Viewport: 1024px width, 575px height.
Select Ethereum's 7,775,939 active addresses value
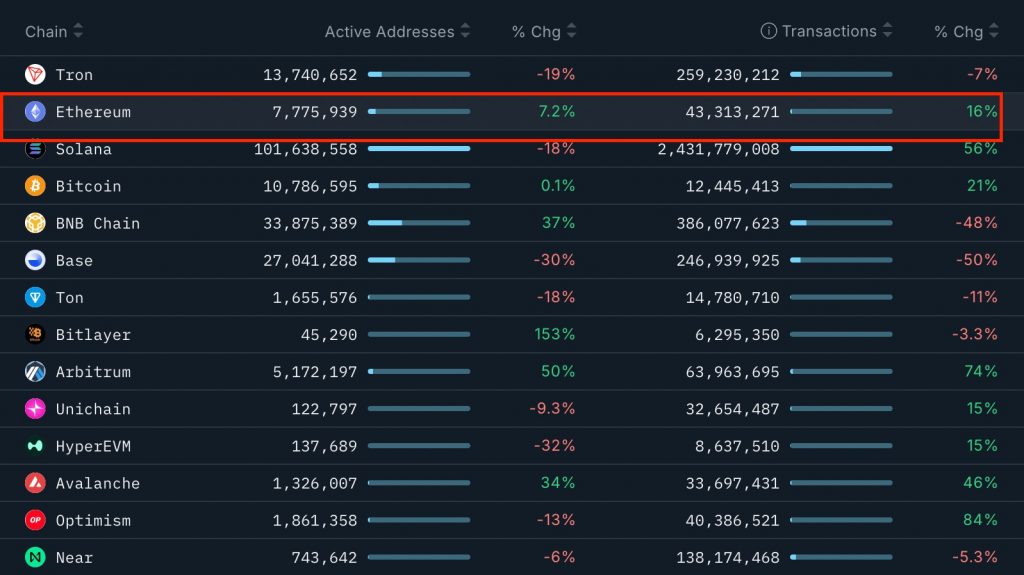[315, 112]
